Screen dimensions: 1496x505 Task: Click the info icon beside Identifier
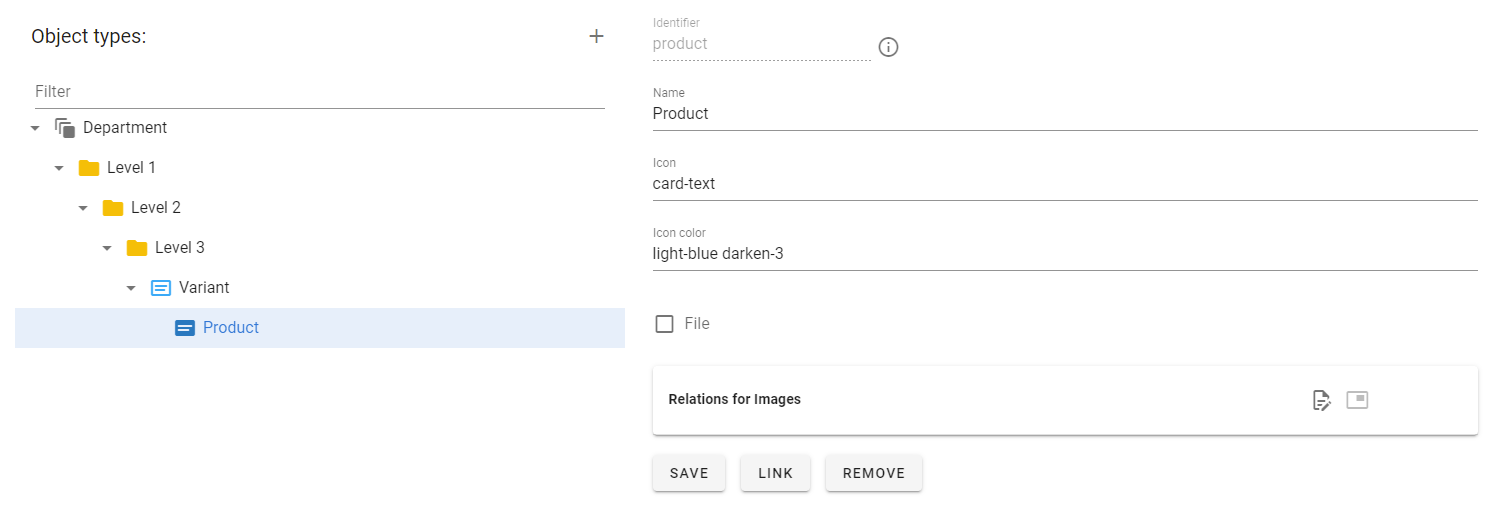click(x=888, y=47)
